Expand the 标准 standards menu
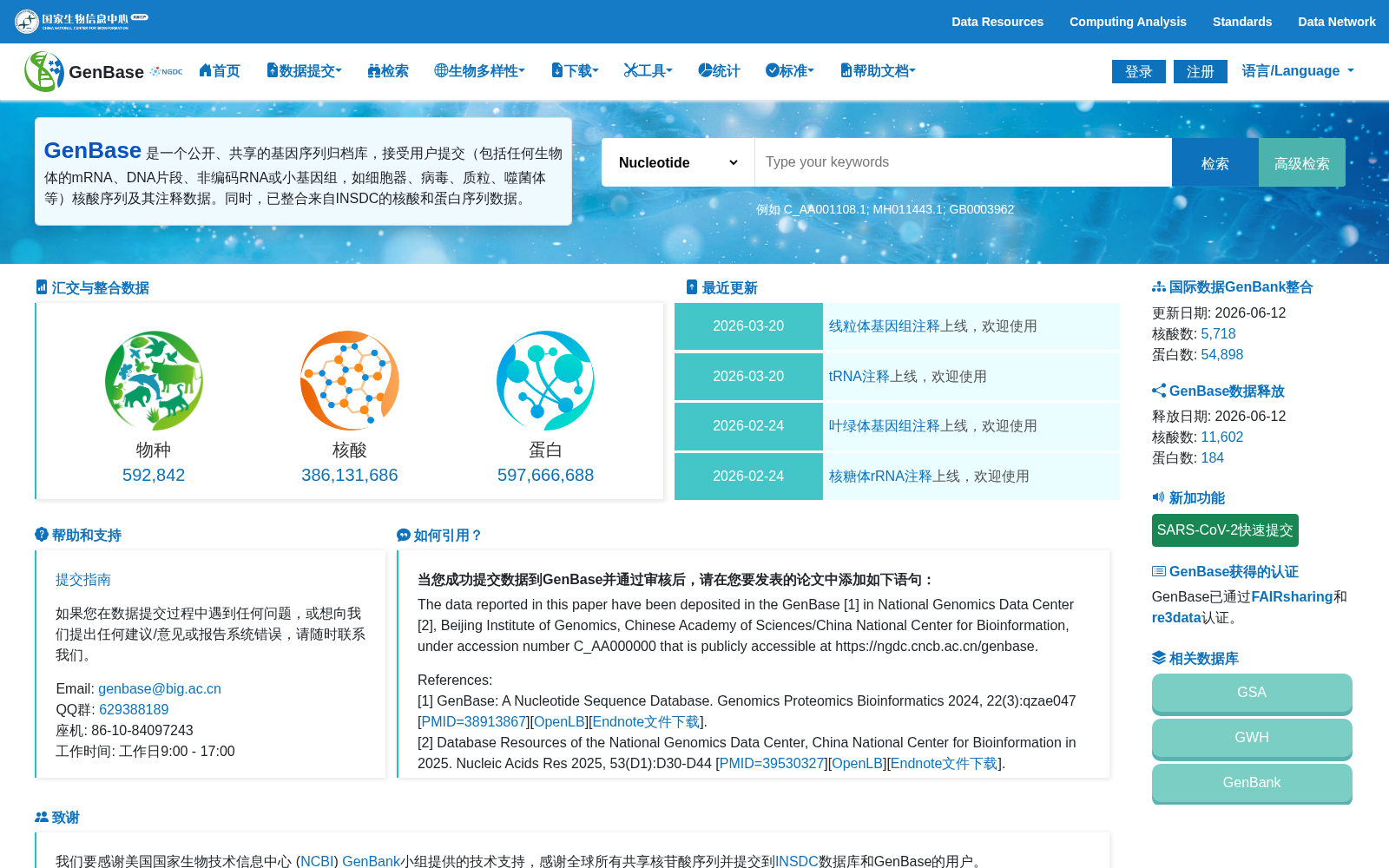1389x868 pixels. pyautogui.click(x=790, y=71)
